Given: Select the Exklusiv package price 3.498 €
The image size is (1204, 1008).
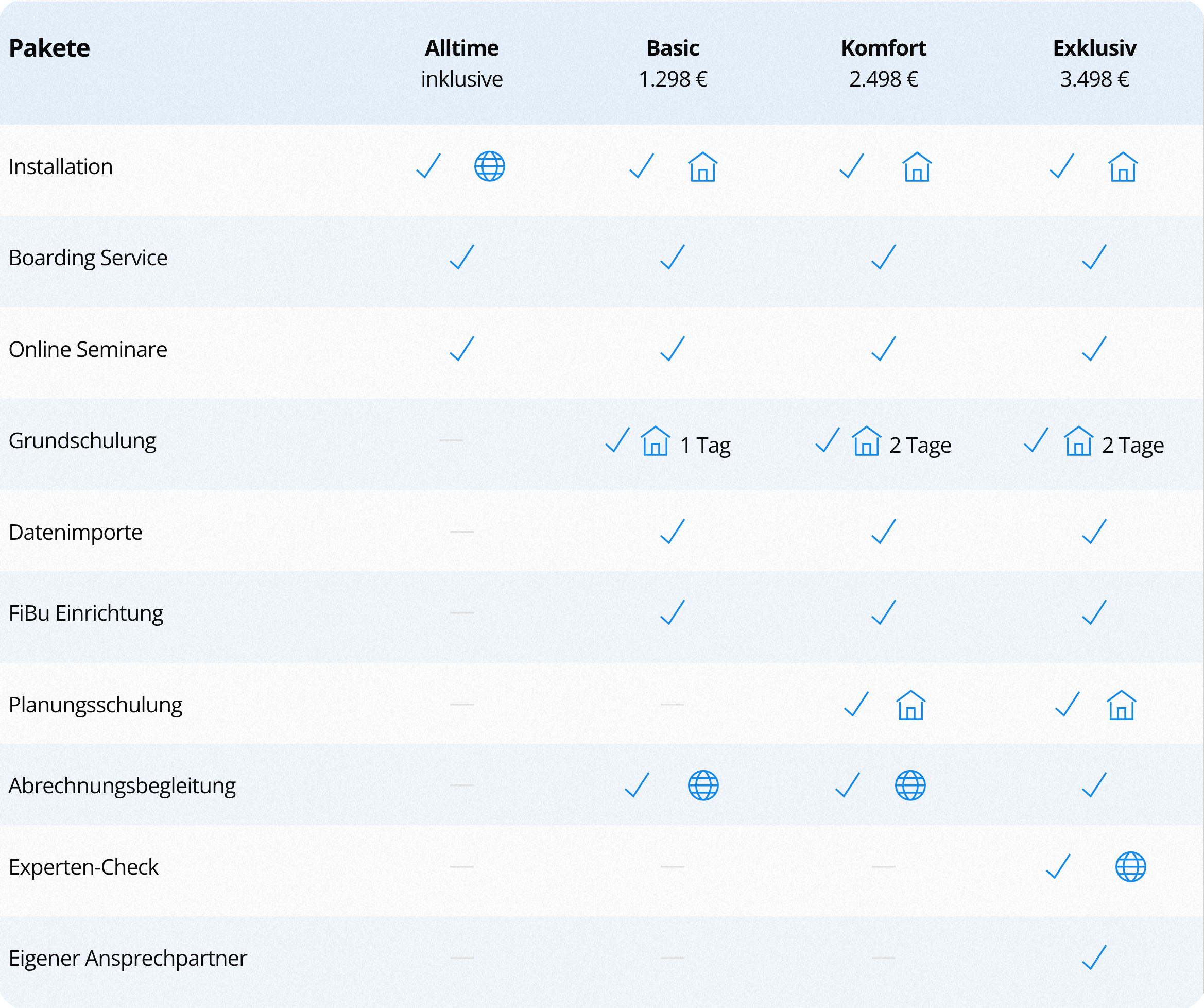Looking at the screenshot, I should [x=1094, y=79].
